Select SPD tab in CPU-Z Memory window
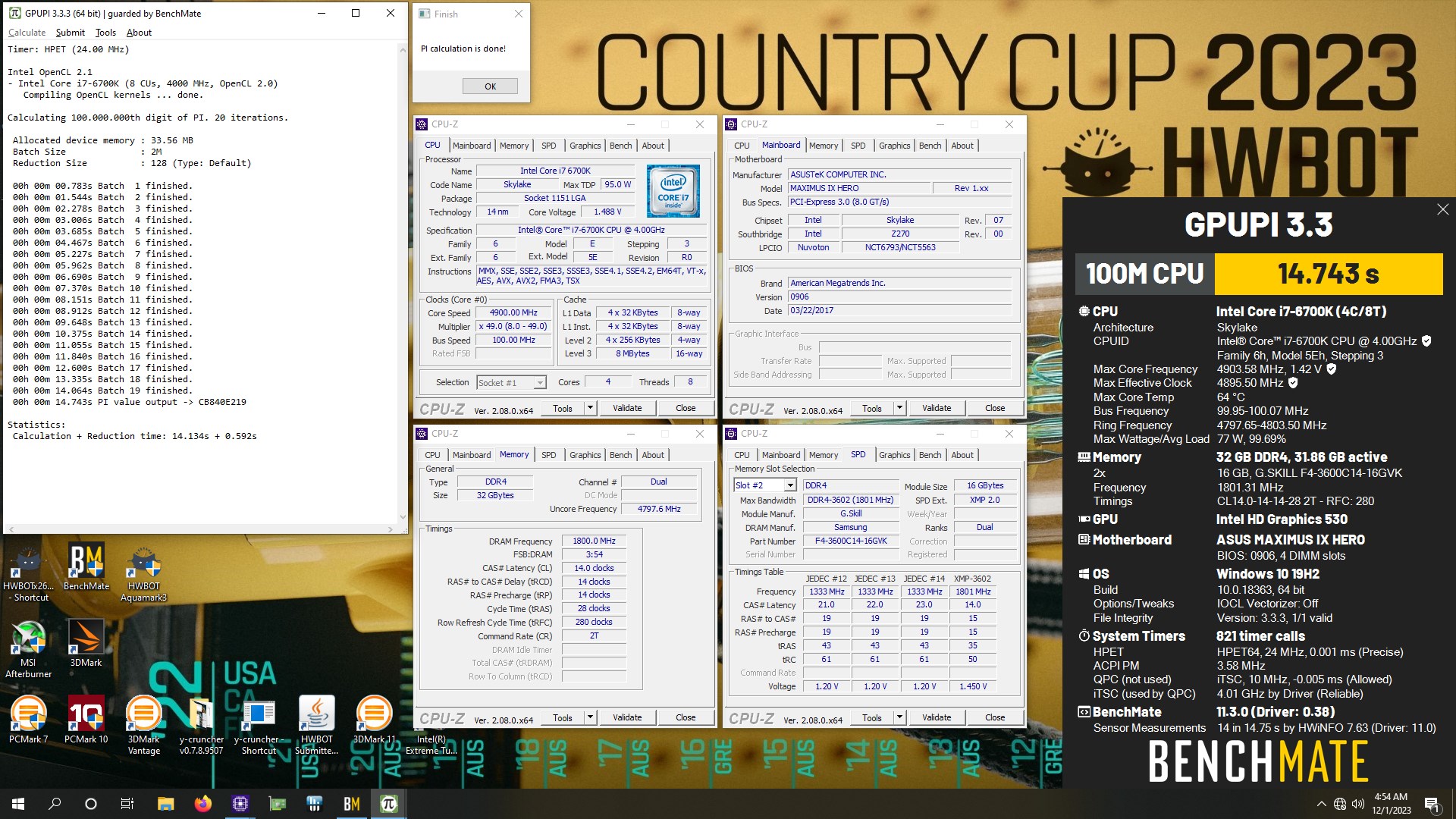 (x=548, y=455)
